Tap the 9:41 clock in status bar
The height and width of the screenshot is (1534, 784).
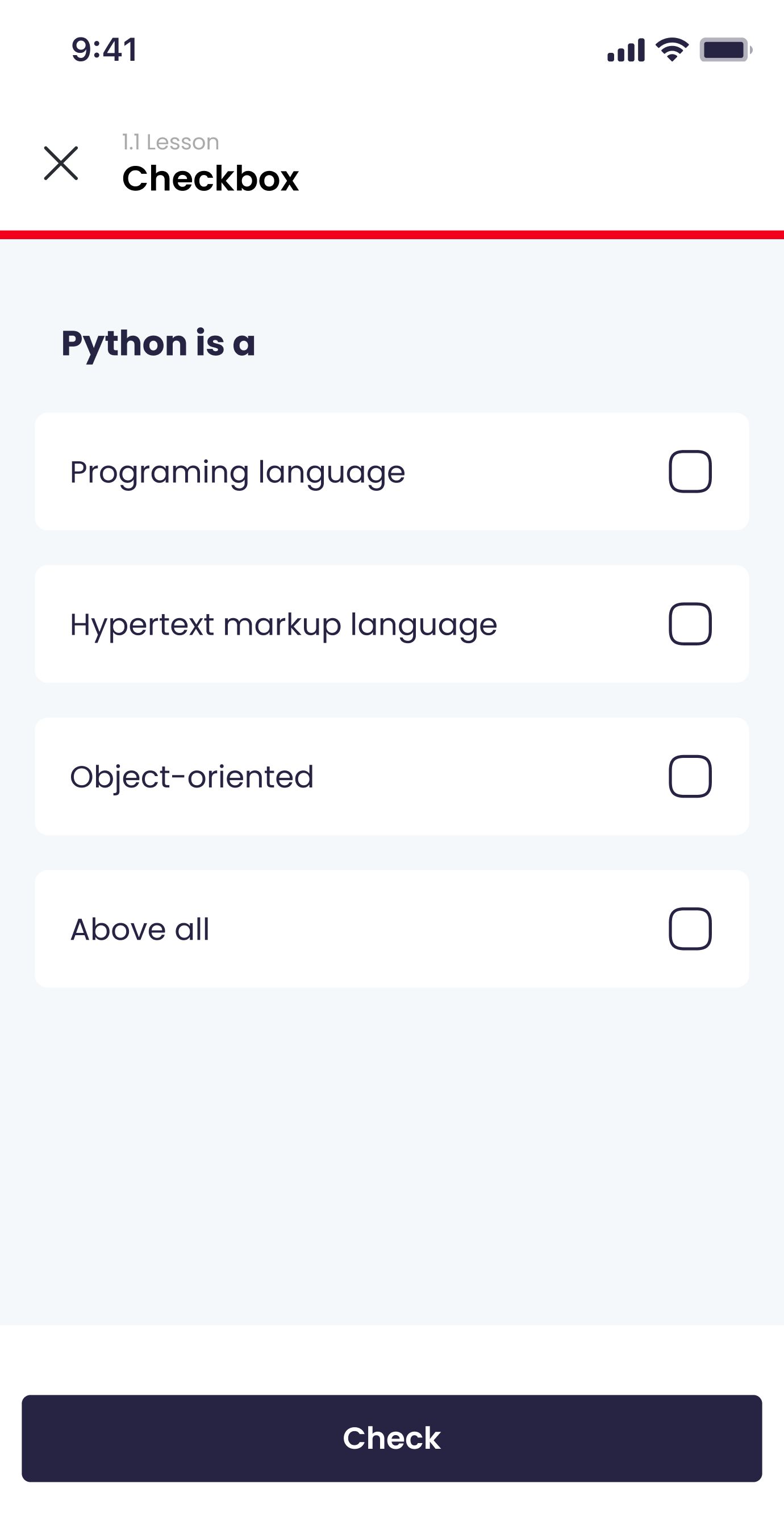tap(104, 49)
